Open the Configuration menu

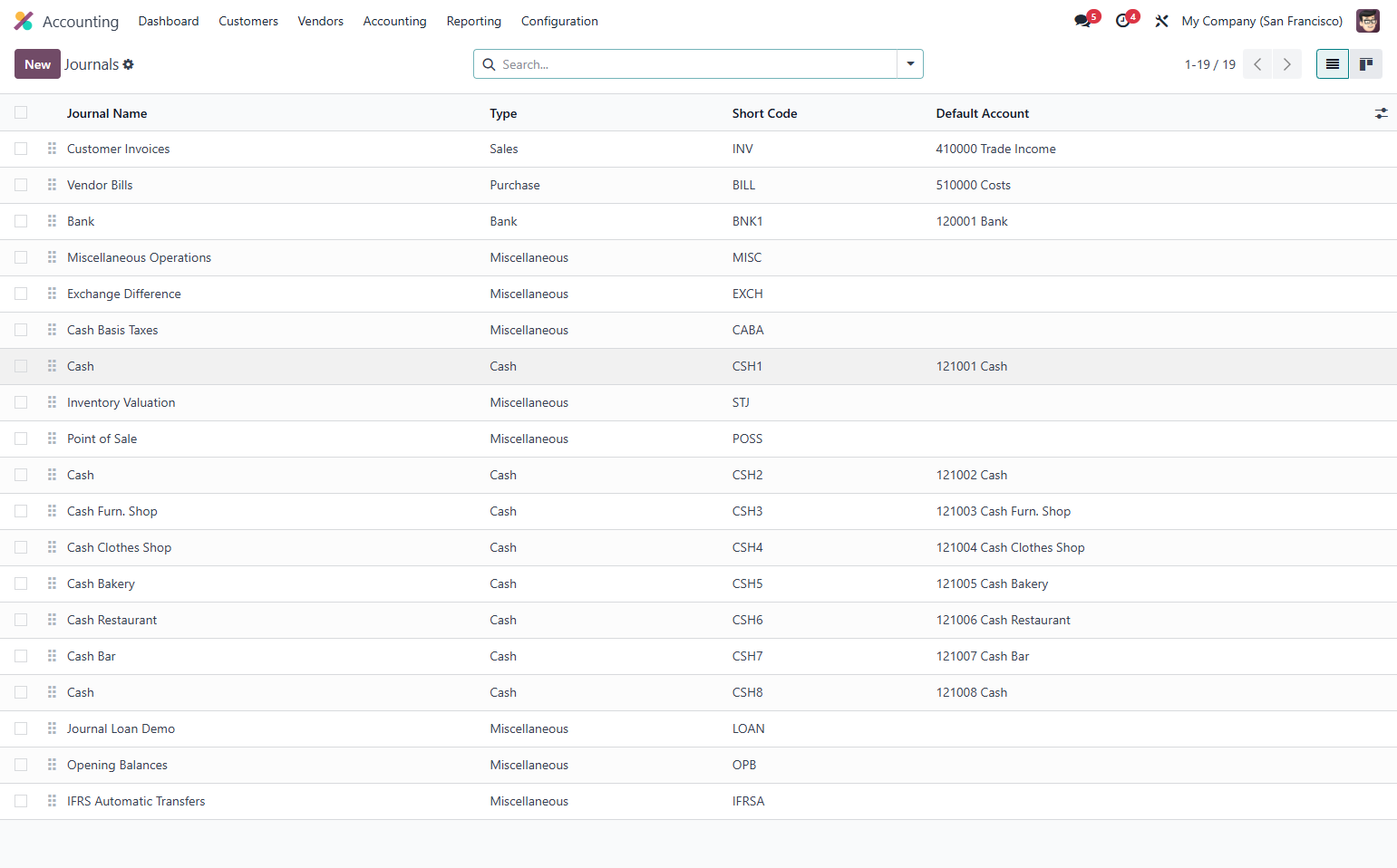coord(559,21)
